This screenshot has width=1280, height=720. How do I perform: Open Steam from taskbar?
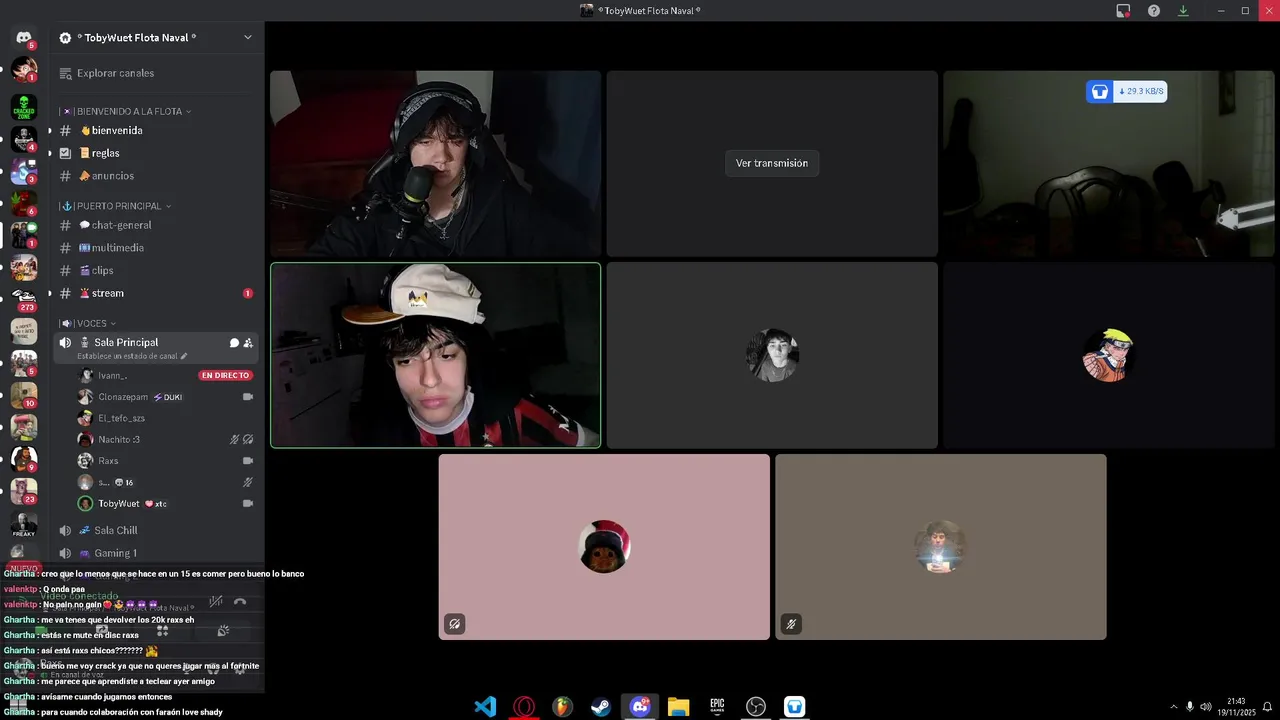pyautogui.click(x=601, y=707)
